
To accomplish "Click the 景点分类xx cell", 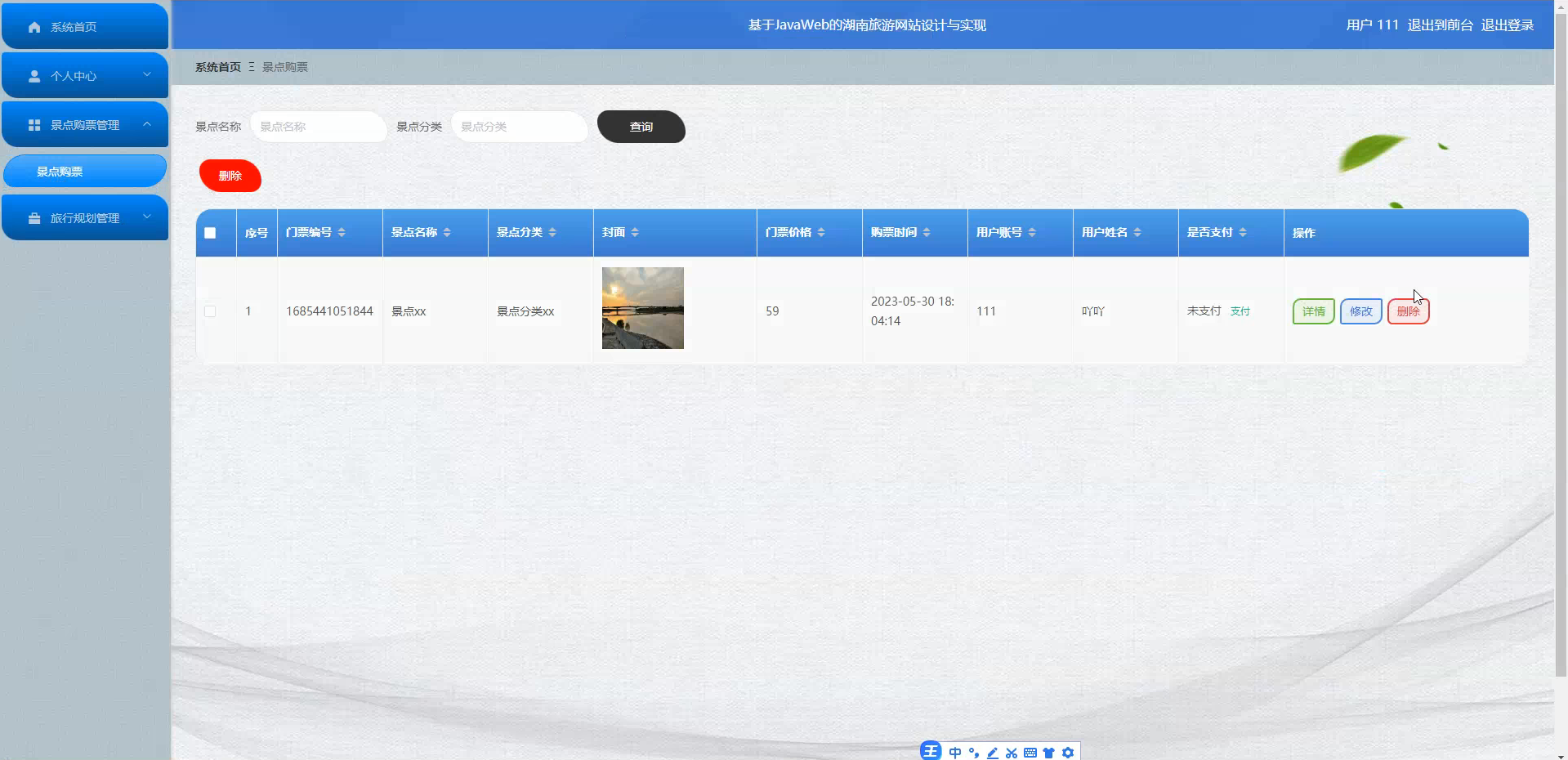I will [525, 311].
